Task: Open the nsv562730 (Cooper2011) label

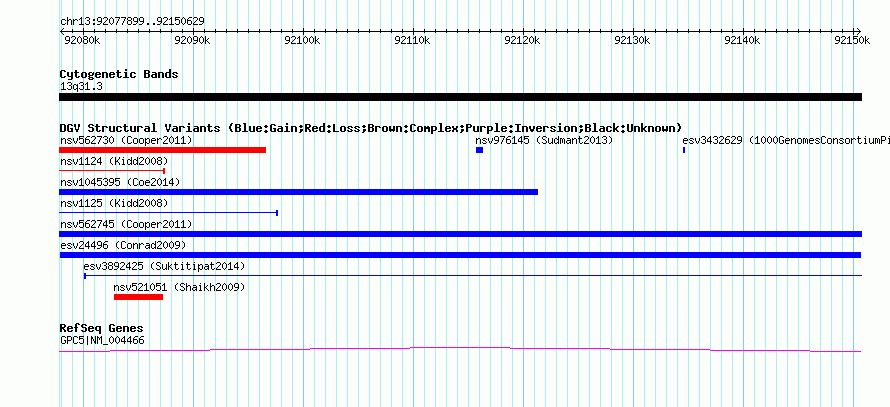Action: click(x=126, y=140)
